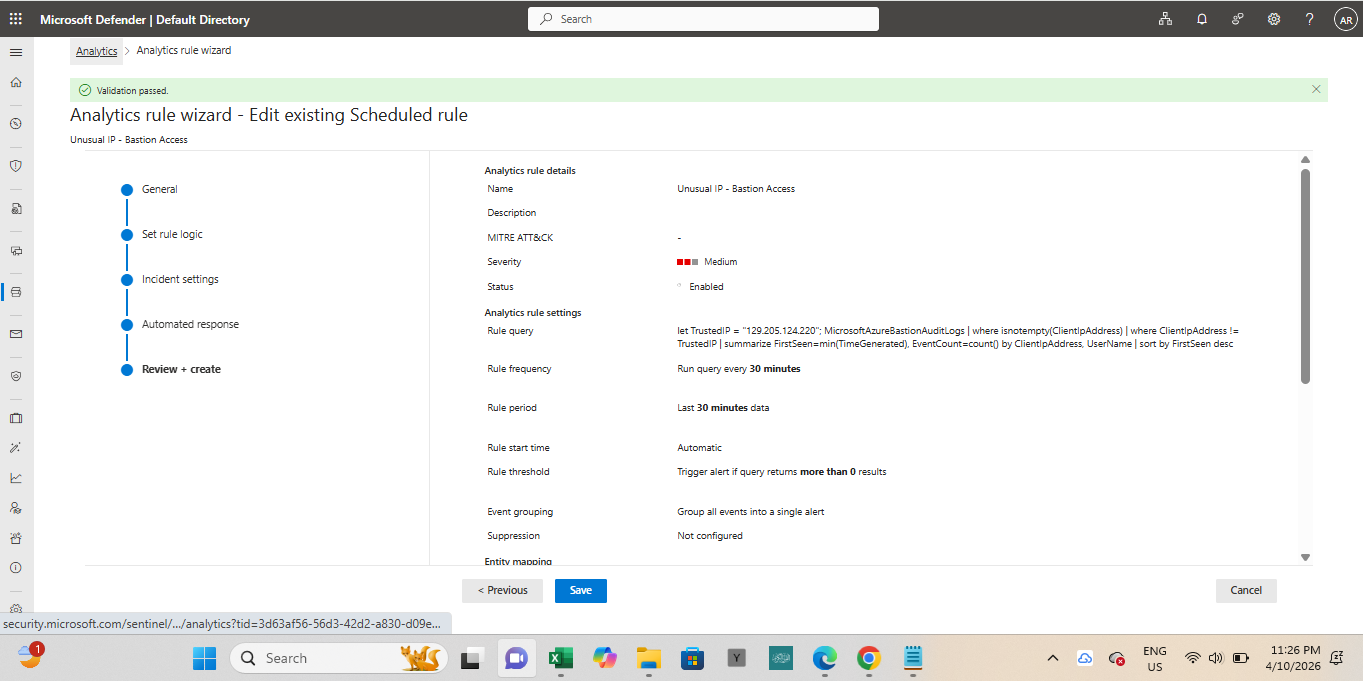
Task: Click 'Group all events into a single alert'
Action: 751,512
